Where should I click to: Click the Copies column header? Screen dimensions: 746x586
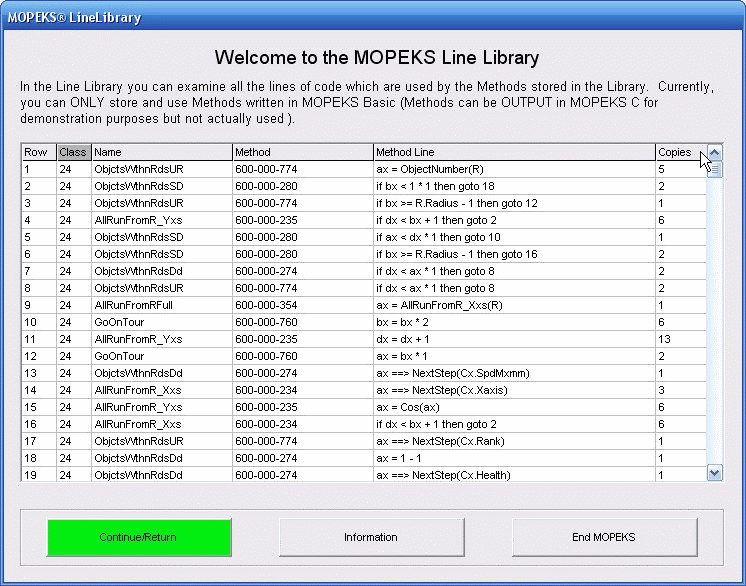point(681,152)
